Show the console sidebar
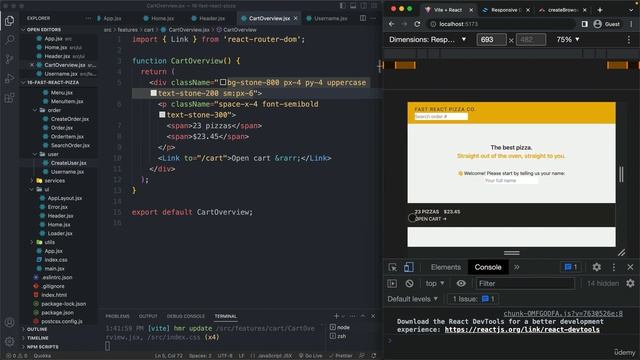This screenshot has width=640, height=360. (x=392, y=283)
